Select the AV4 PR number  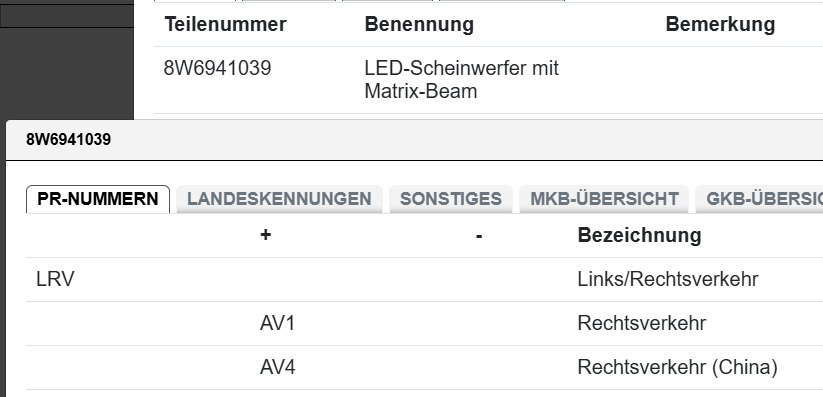pyautogui.click(x=277, y=368)
